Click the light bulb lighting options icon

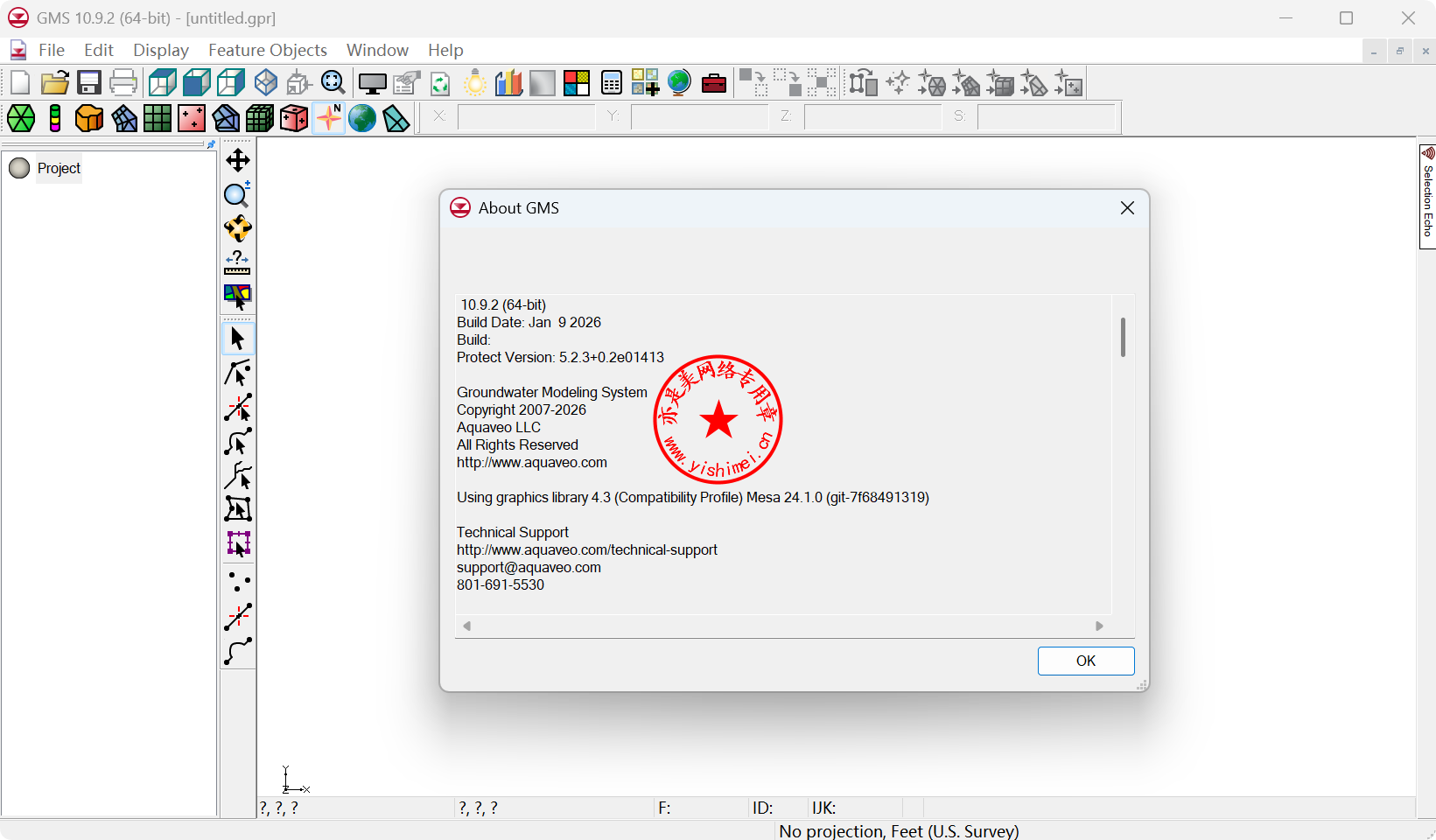click(x=475, y=83)
